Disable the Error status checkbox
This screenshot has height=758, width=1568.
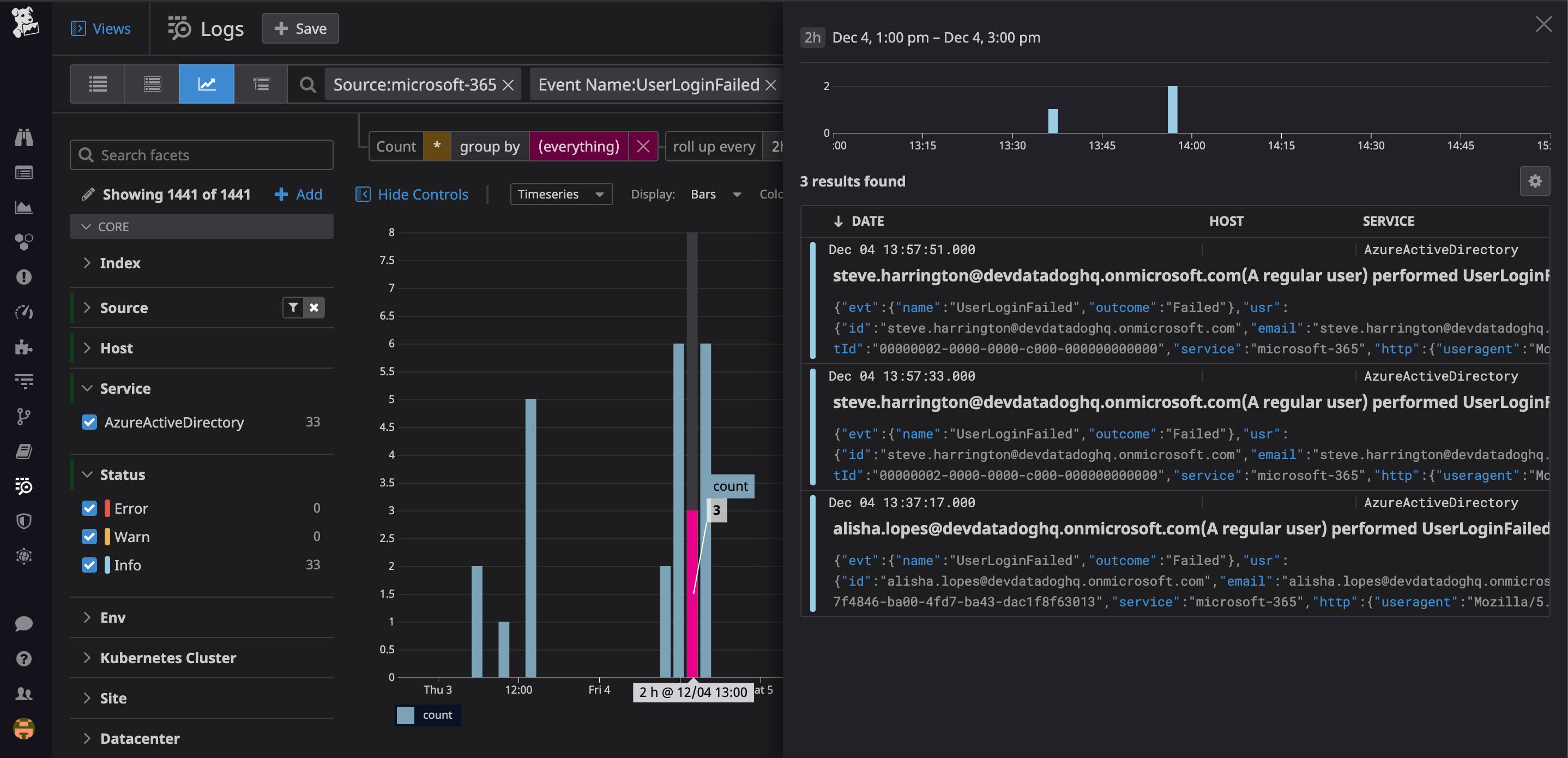click(89, 508)
